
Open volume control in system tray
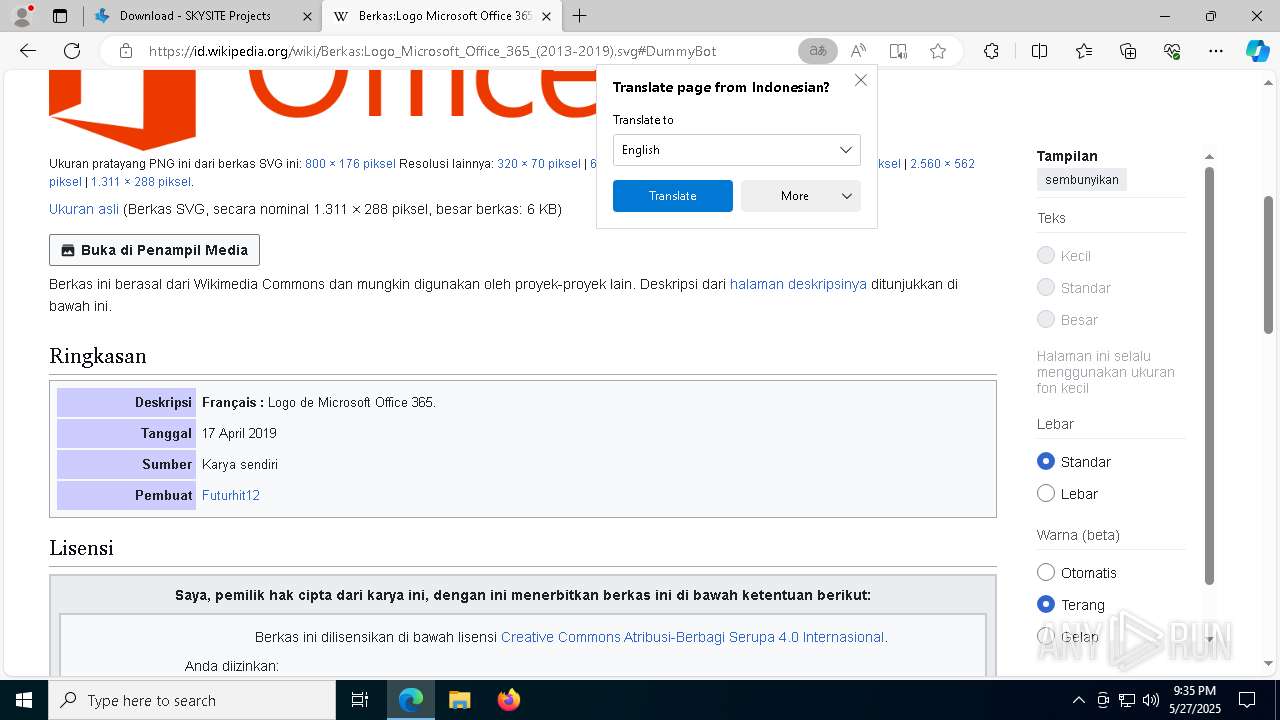(1151, 700)
